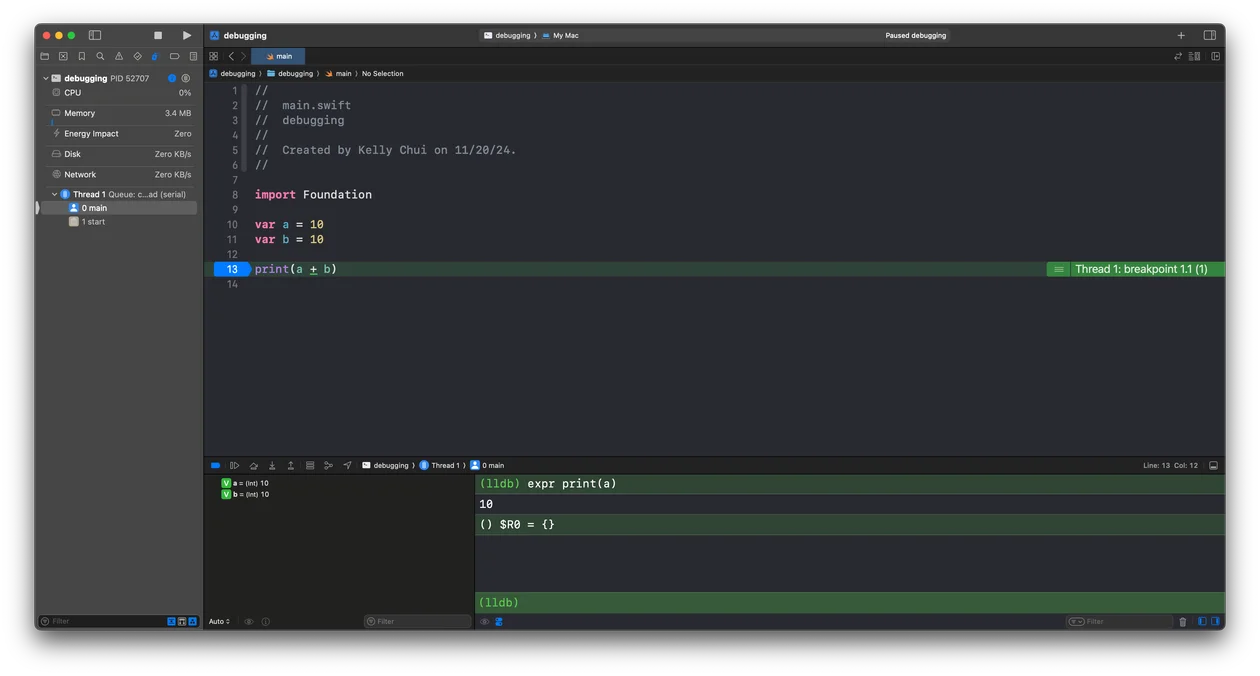Image resolution: width=1260 pixels, height=676 pixels.
Task: Open the Test navigator diamond icon
Action: [x=138, y=56]
